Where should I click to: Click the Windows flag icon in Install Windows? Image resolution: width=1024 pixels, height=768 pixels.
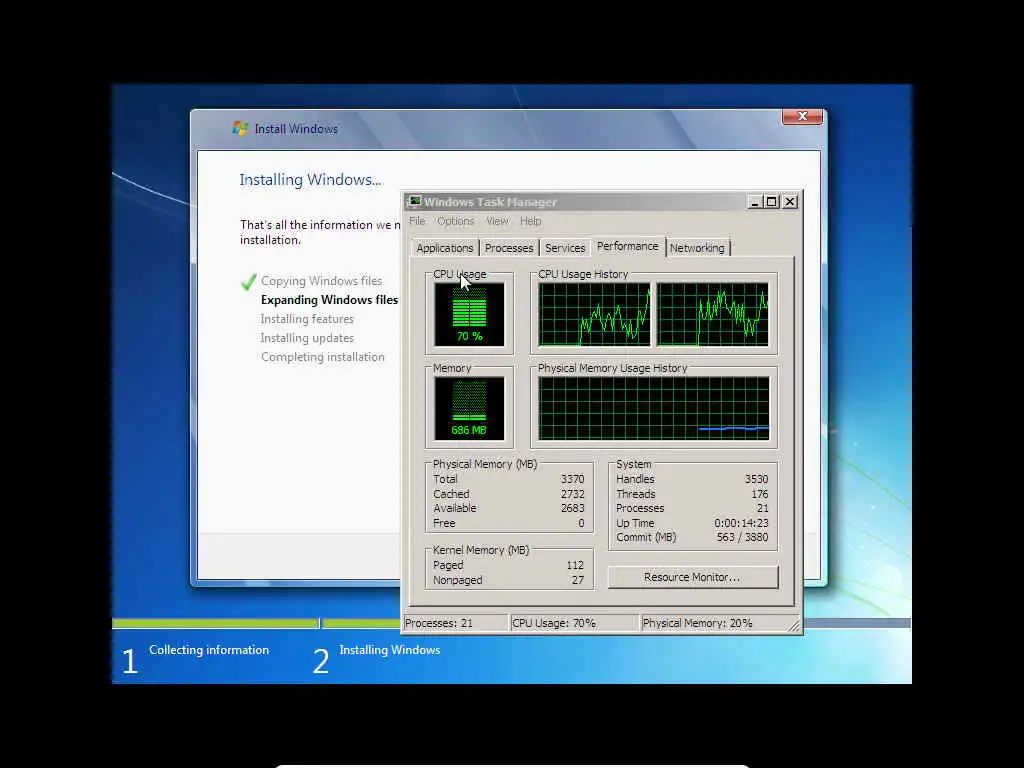pyautogui.click(x=240, y=129)
